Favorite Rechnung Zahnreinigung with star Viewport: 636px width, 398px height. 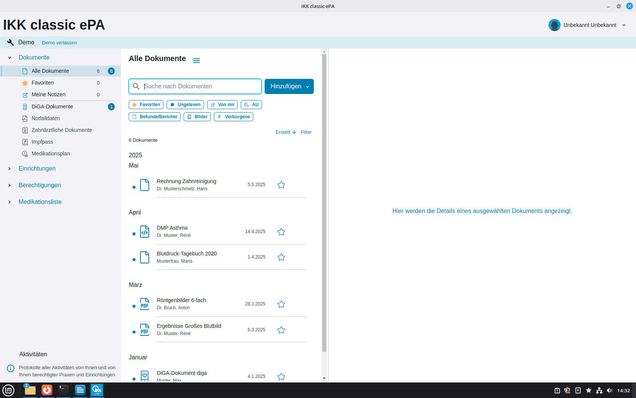tap(281, 185)
